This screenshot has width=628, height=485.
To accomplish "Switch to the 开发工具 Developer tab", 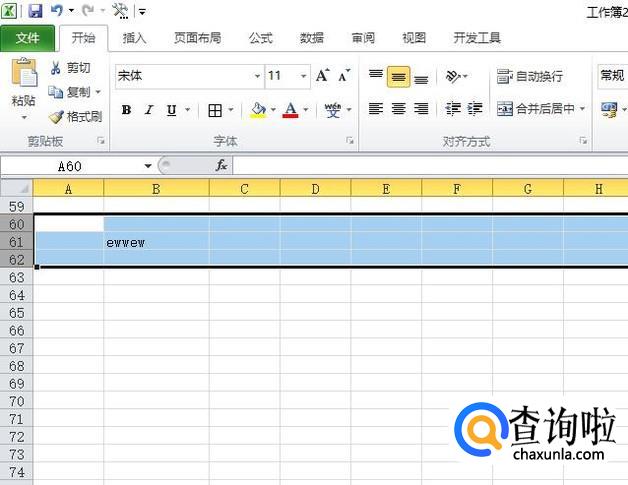I will click(477, 38).
